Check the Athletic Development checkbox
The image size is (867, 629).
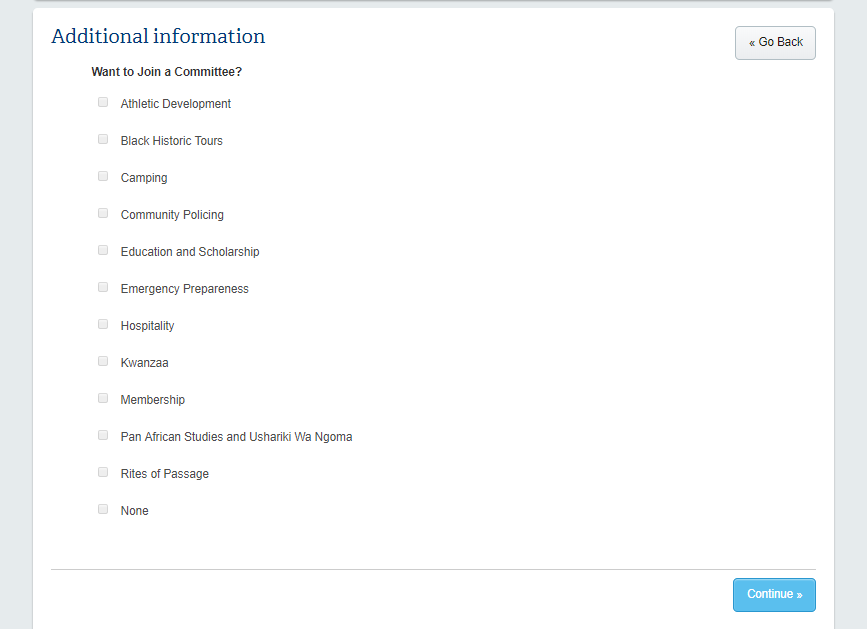pyautogui.click(x=103, y=102)
